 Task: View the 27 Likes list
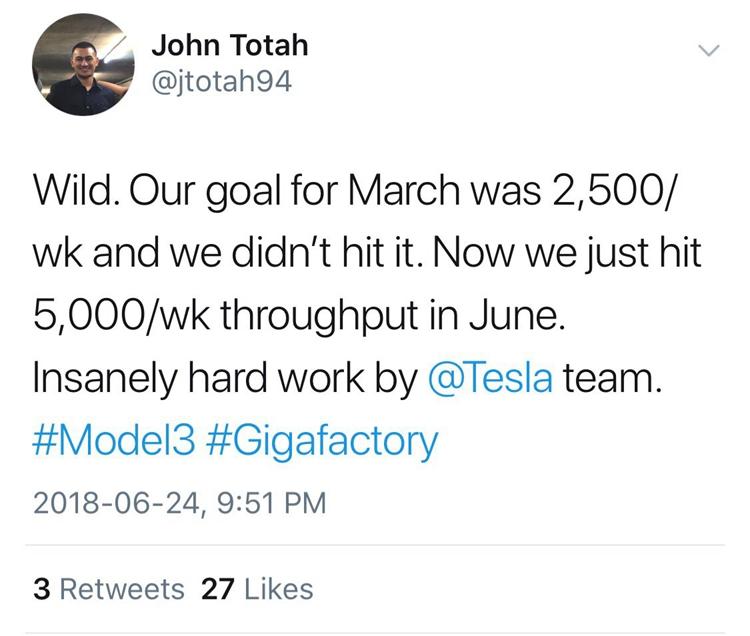coord(257,589)
